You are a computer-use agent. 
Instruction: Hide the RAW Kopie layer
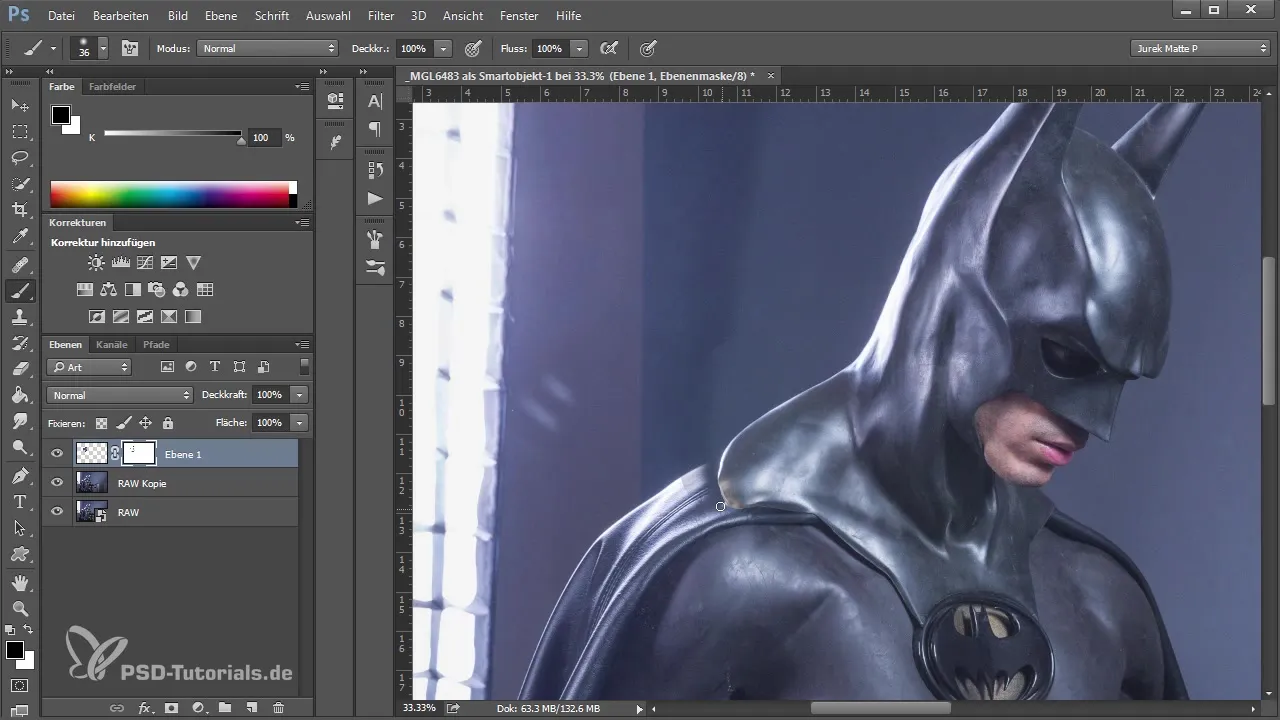pyautogui.click(x=57, y=483)
